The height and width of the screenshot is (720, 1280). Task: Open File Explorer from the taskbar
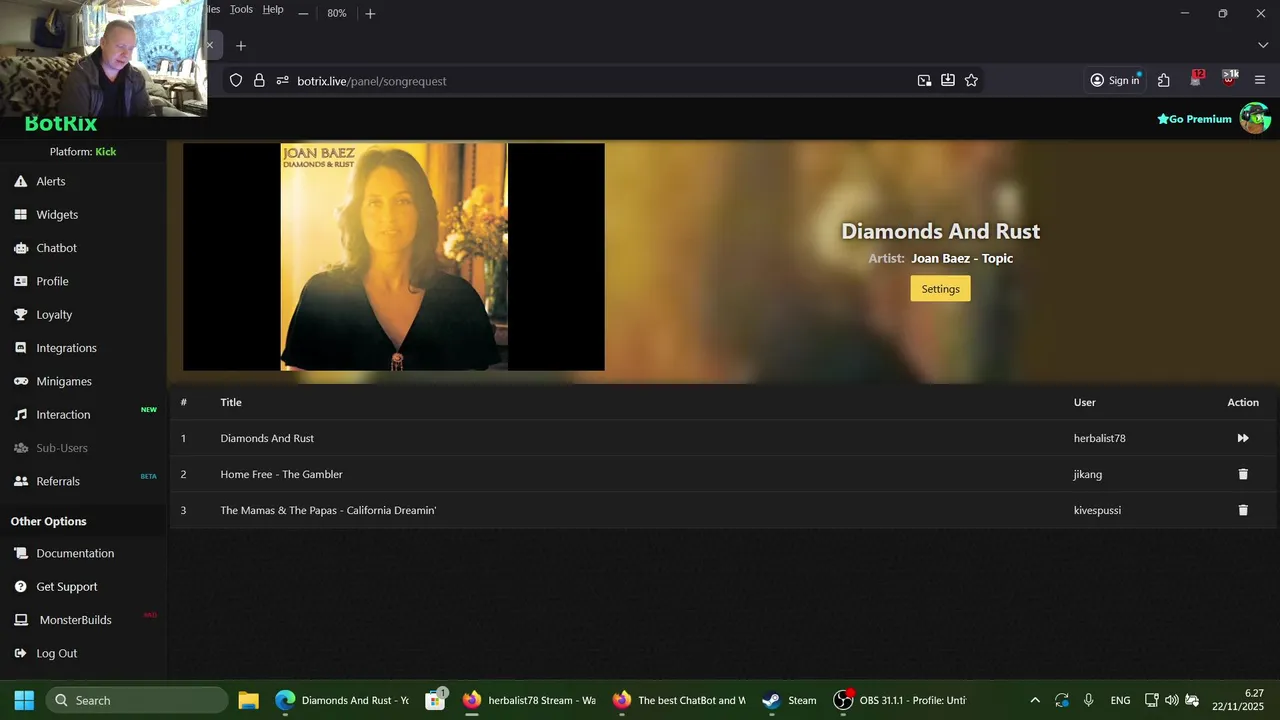[x=249, y=700]
